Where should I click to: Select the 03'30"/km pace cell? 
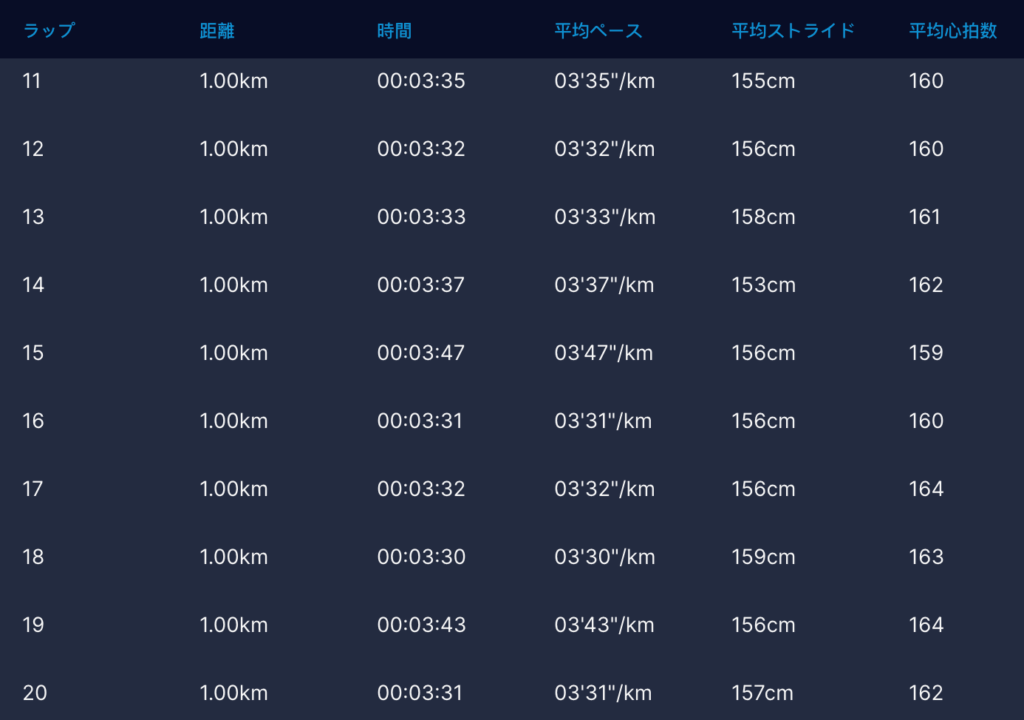(604, 557)
